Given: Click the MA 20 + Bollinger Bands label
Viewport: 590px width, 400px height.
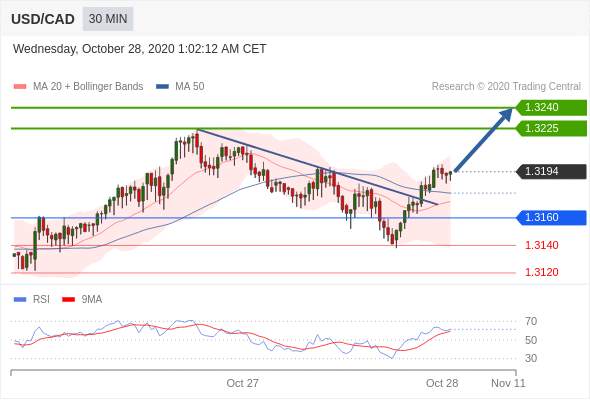Looking at the screenshot, I should 88,87.
